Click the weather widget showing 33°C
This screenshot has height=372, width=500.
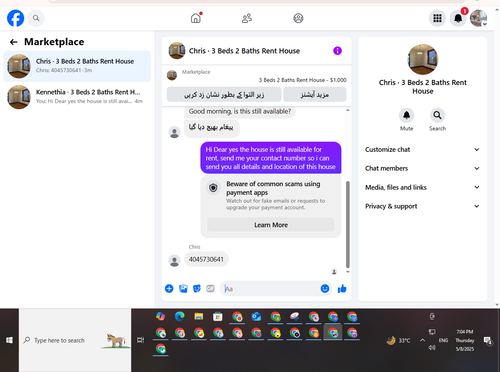398,340
